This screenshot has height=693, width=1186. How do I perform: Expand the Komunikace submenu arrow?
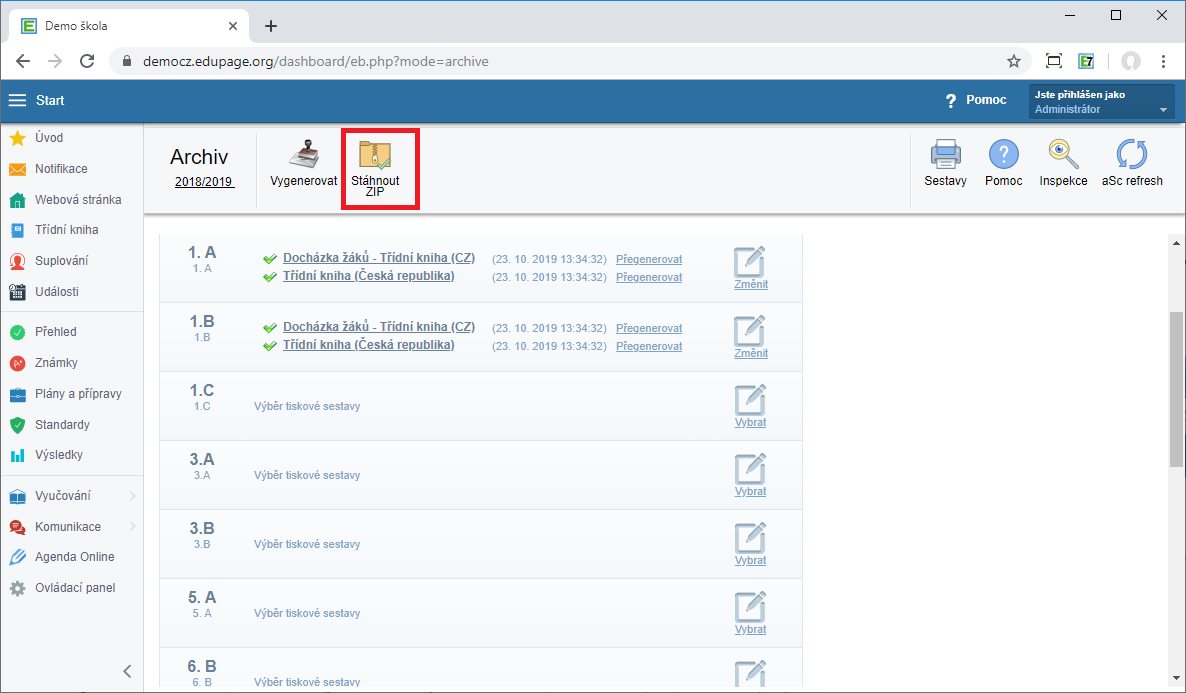pos(132,527)
